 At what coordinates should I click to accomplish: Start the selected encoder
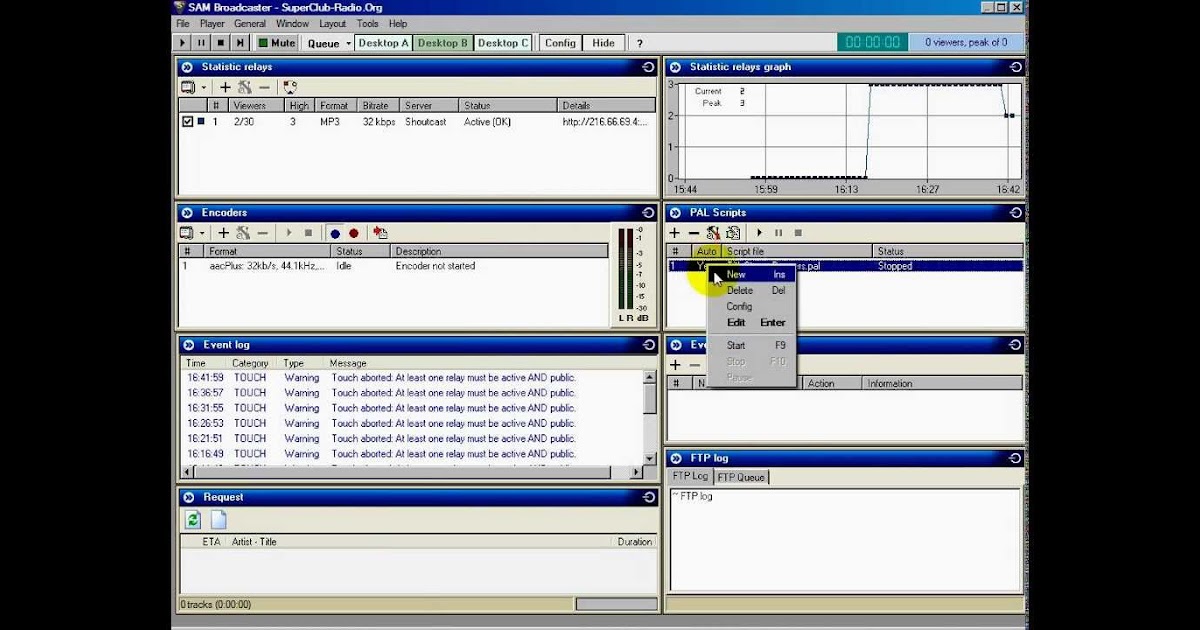(x=289, y=233)
